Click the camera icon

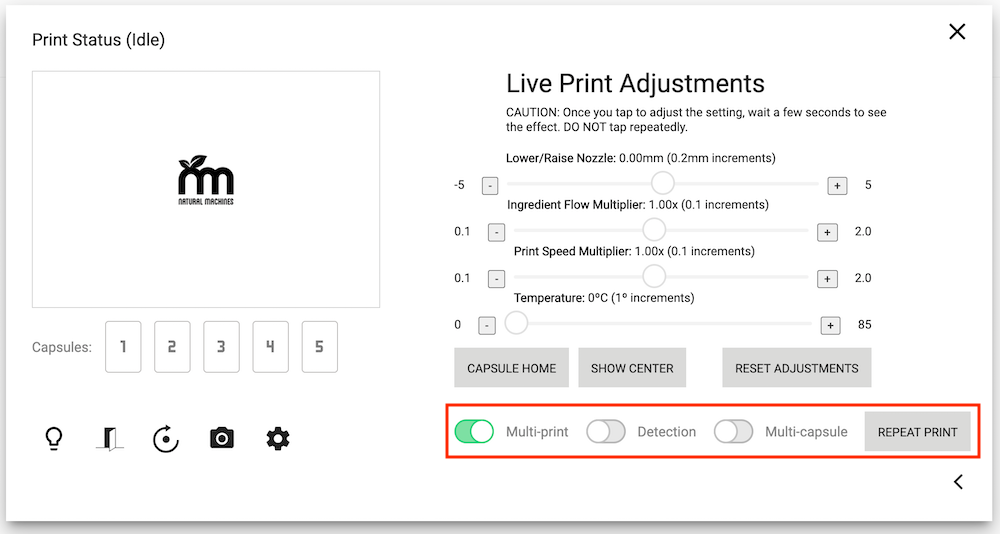222,438
